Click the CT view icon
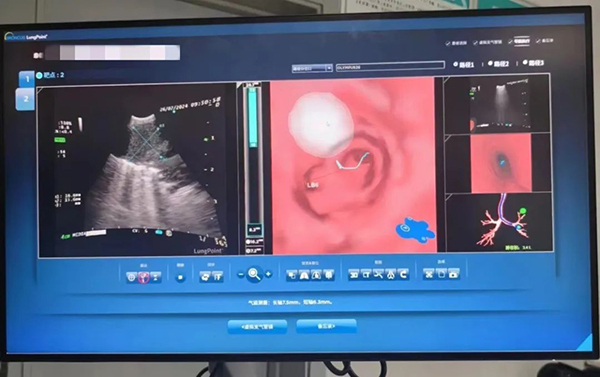 [x=366, y=274]
